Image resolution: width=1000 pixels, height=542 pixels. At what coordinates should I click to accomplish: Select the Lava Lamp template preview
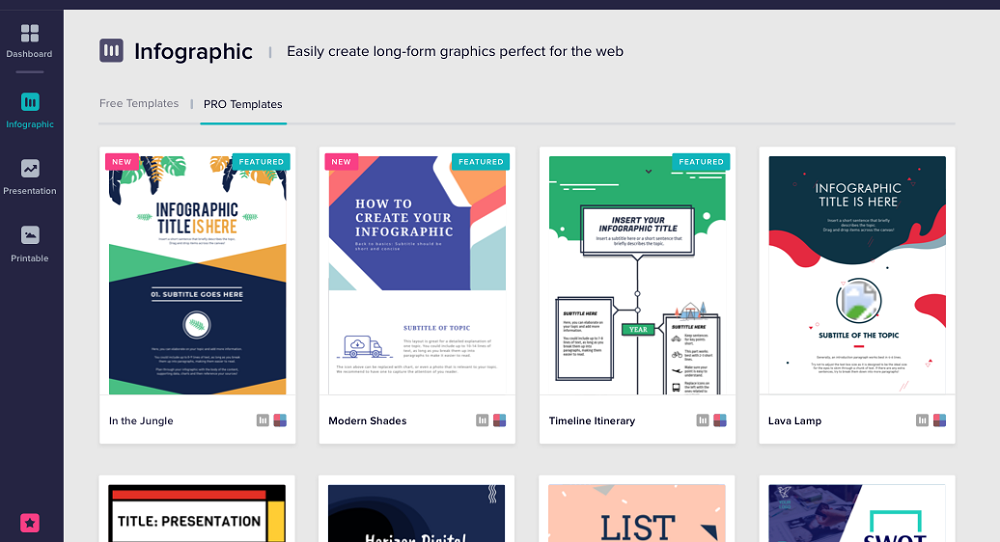(x=857, y=275)
